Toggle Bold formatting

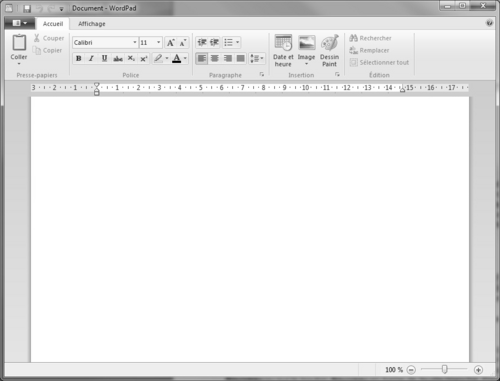(79, 59)
